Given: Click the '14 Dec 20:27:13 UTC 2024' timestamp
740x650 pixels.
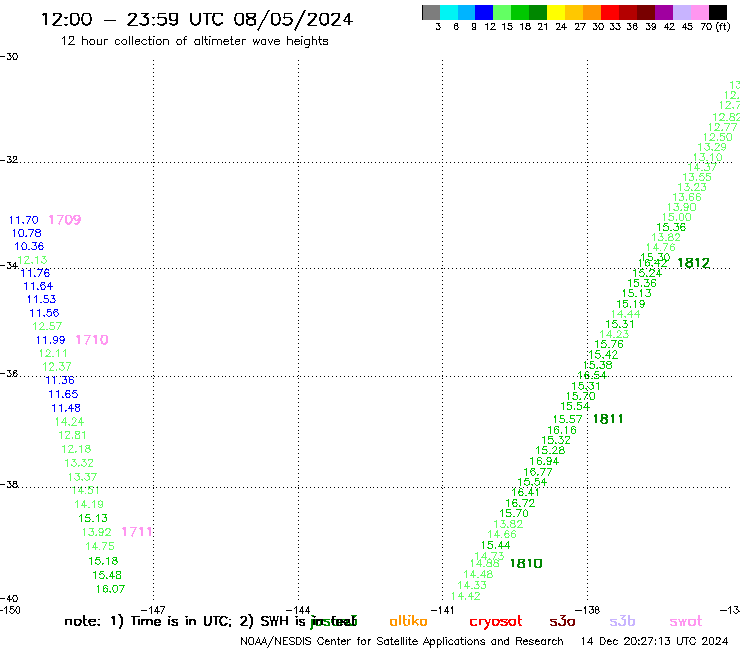Looking at the screenshot, I should [655, 641].
